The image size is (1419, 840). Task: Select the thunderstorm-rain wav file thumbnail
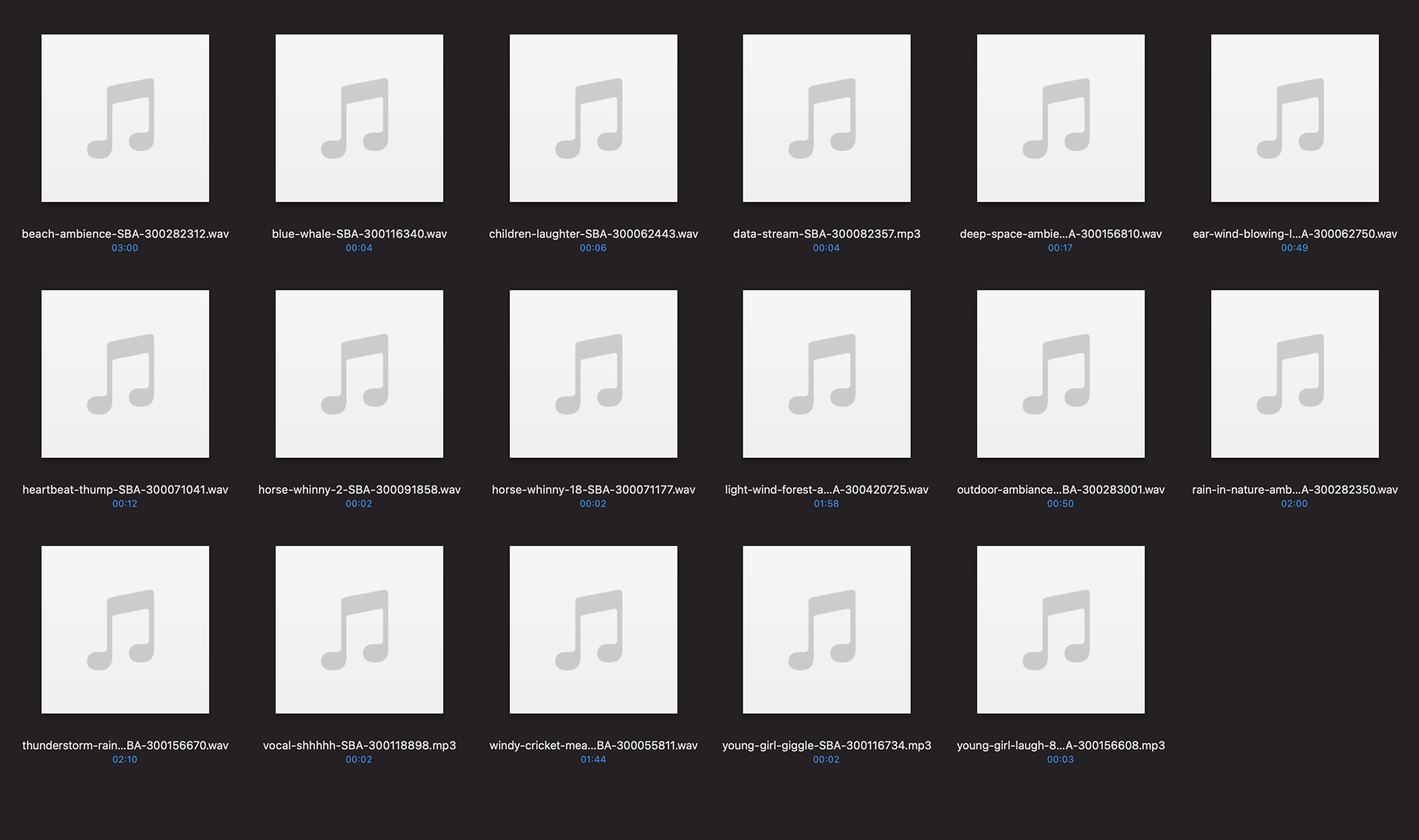tap(125, 629)
